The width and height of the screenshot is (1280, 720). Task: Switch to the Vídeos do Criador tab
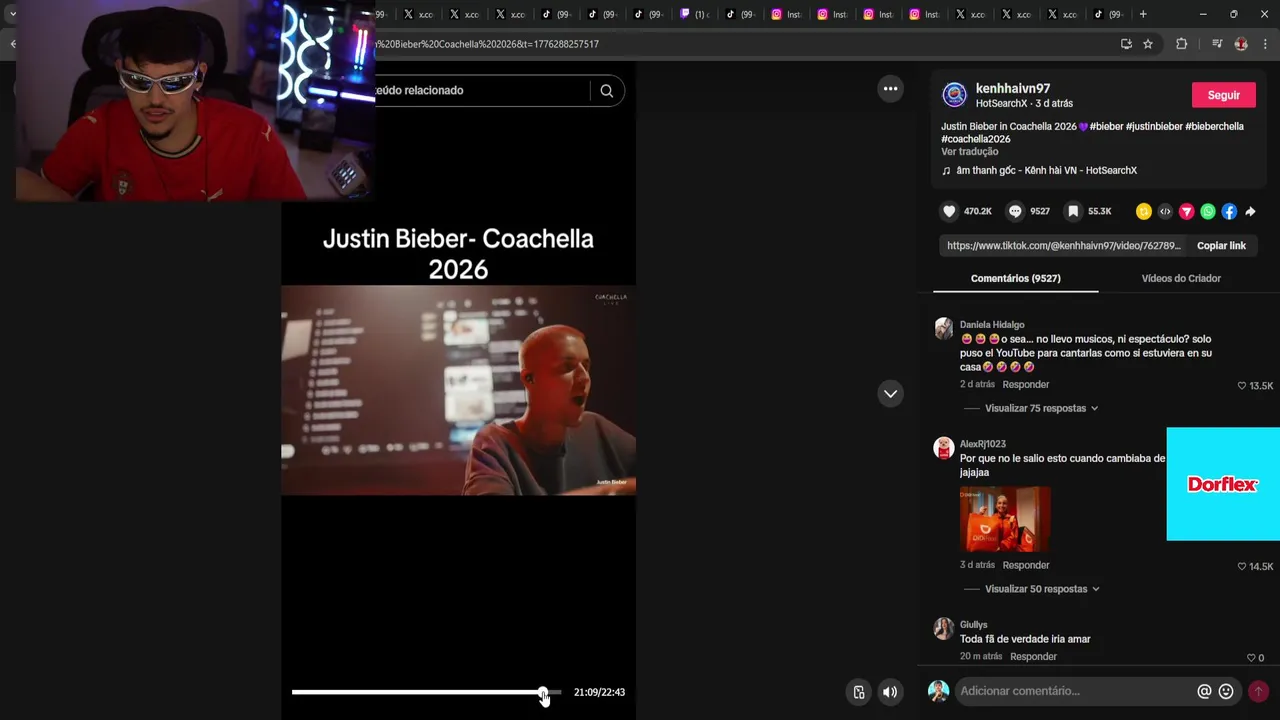(x=1181, y=278)
